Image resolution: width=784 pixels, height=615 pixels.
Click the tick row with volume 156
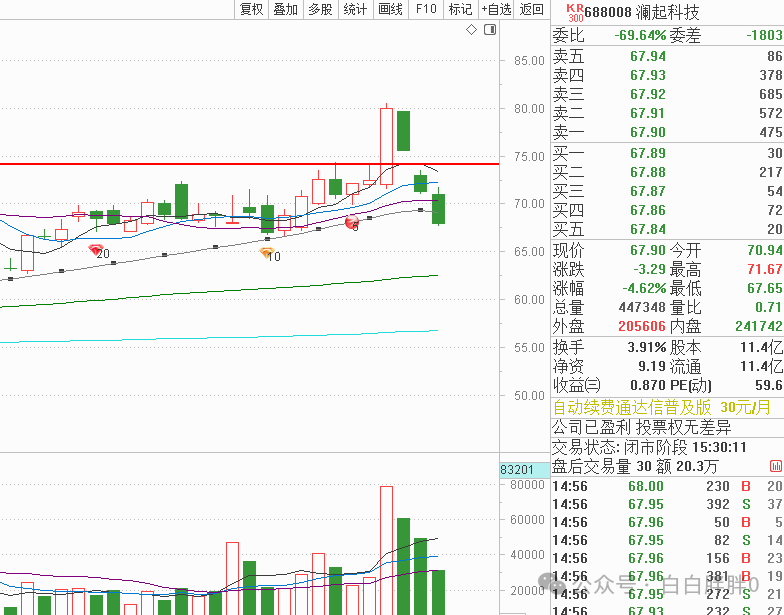[668, 558]
